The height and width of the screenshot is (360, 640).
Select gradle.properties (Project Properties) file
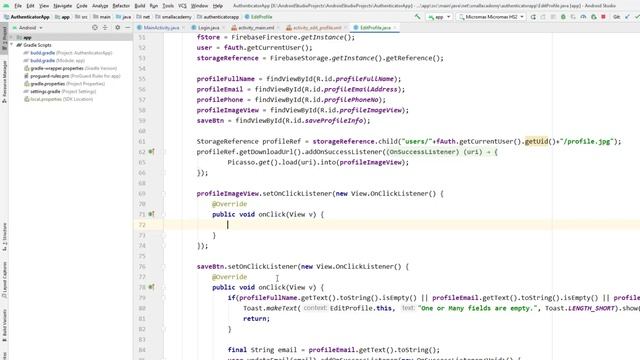[64, 84]
